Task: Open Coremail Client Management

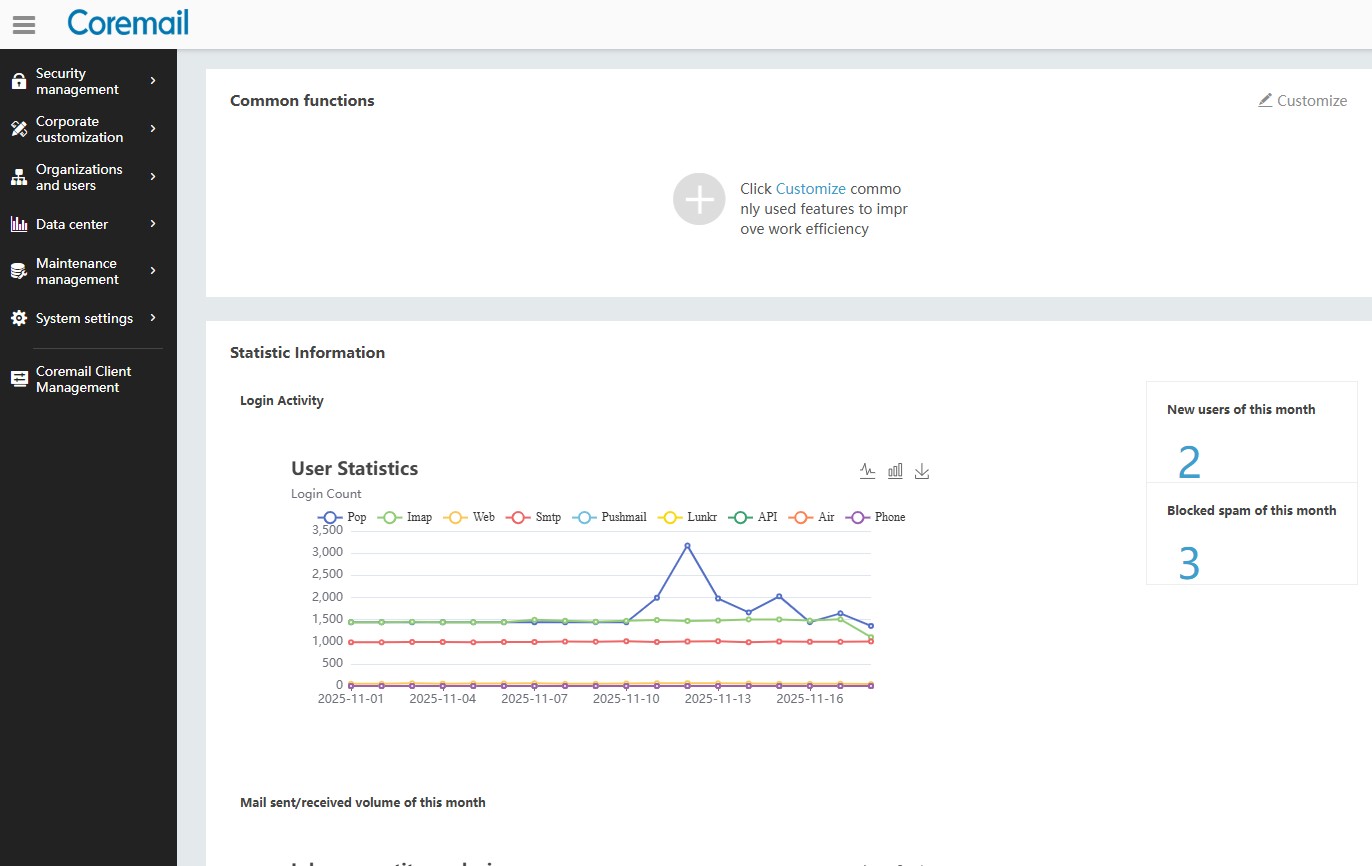Action: (83, 379)
